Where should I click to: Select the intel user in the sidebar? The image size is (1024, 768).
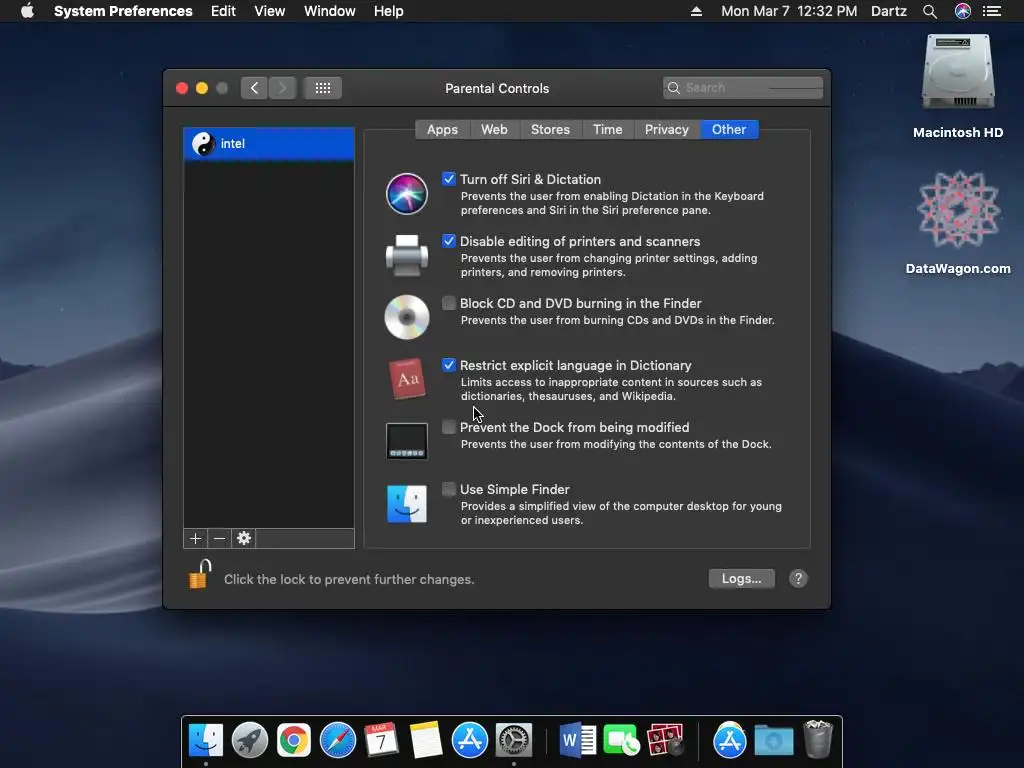pos(269,144)
